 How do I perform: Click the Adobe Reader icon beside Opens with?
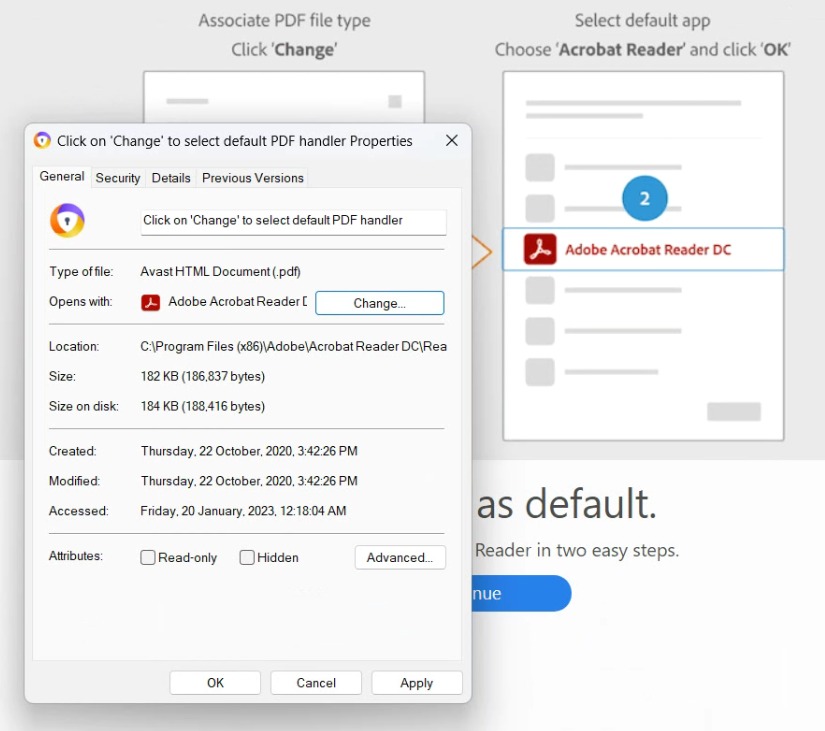[150, 302]
